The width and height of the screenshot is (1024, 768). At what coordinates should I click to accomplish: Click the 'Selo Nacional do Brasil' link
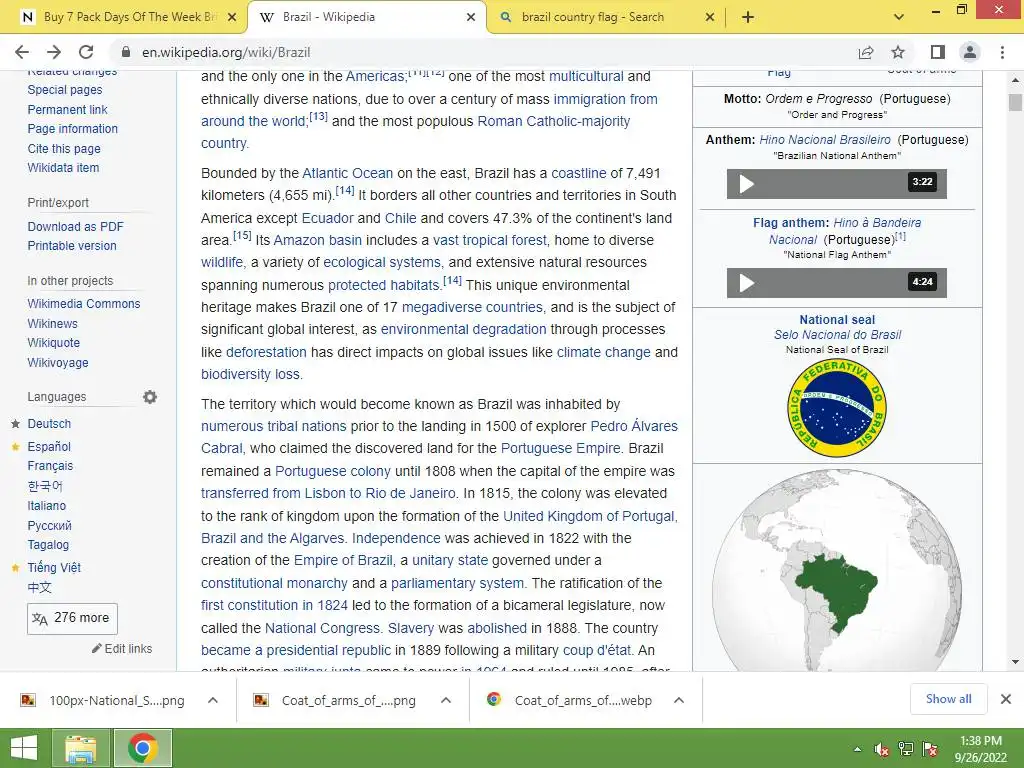pos(837,335)
